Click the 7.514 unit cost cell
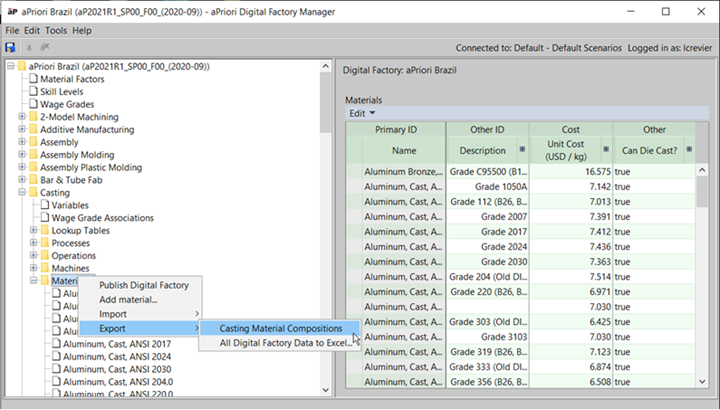Screen dimensions: 720x410 click(571, 277)
